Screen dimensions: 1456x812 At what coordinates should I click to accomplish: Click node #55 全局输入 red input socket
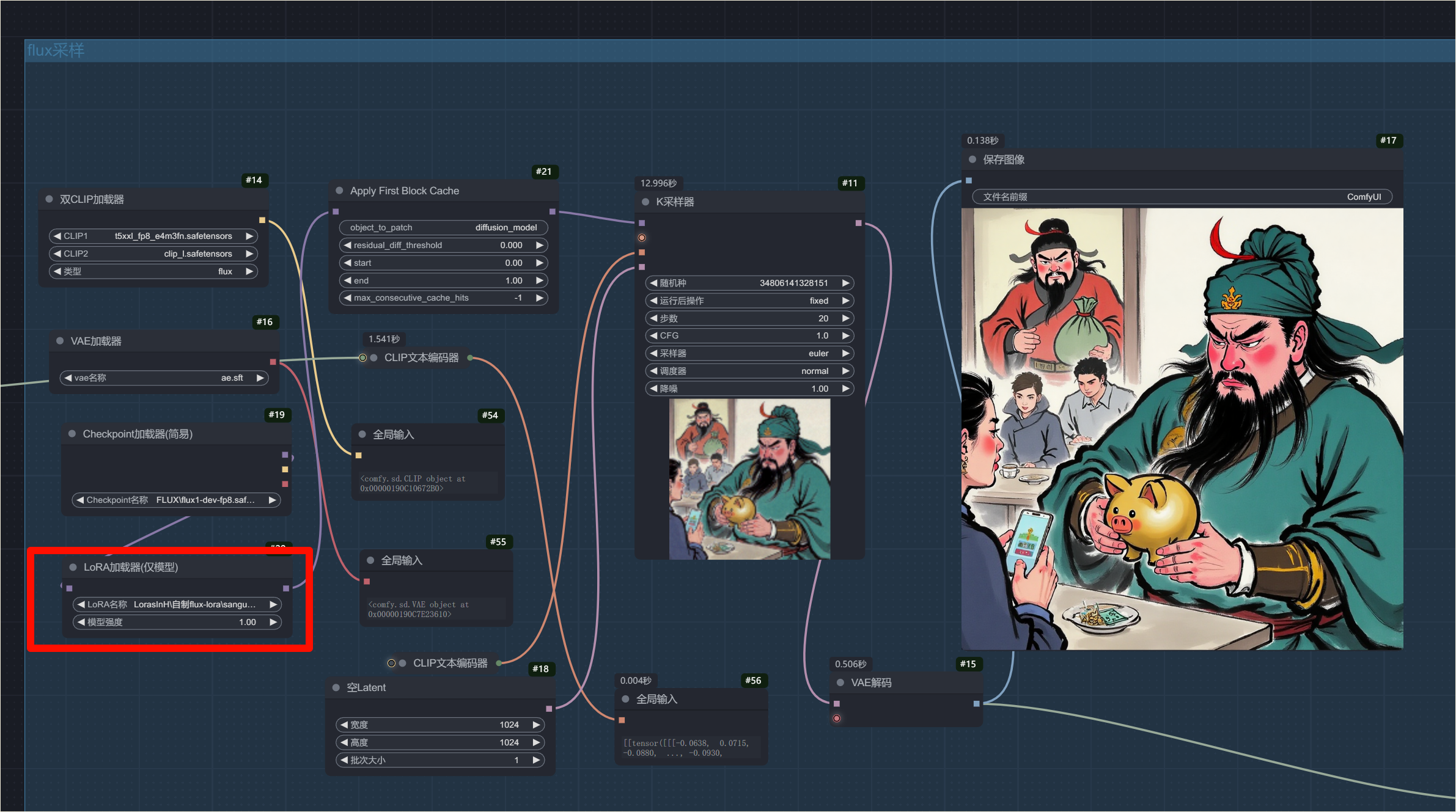[367, 582]
